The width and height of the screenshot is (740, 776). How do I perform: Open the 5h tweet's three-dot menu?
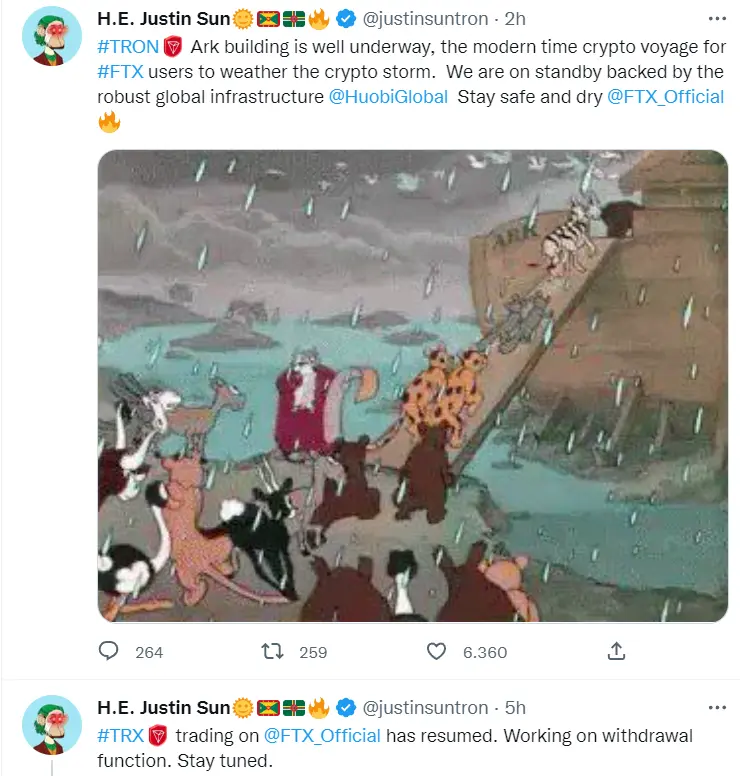(x=717, y=708)
